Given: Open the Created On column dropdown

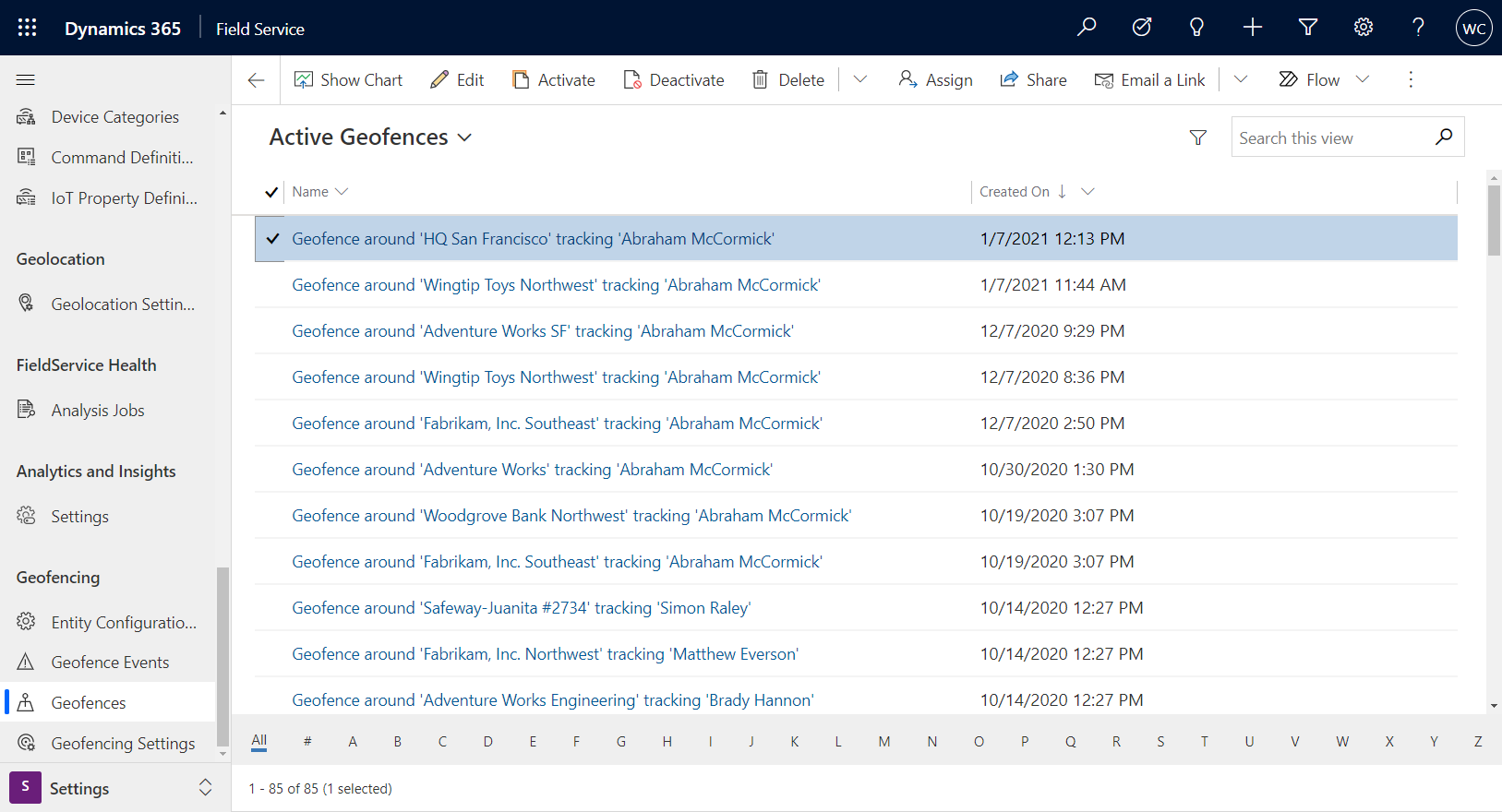Looking at the screenshot, I should [x=1087, y=192].
